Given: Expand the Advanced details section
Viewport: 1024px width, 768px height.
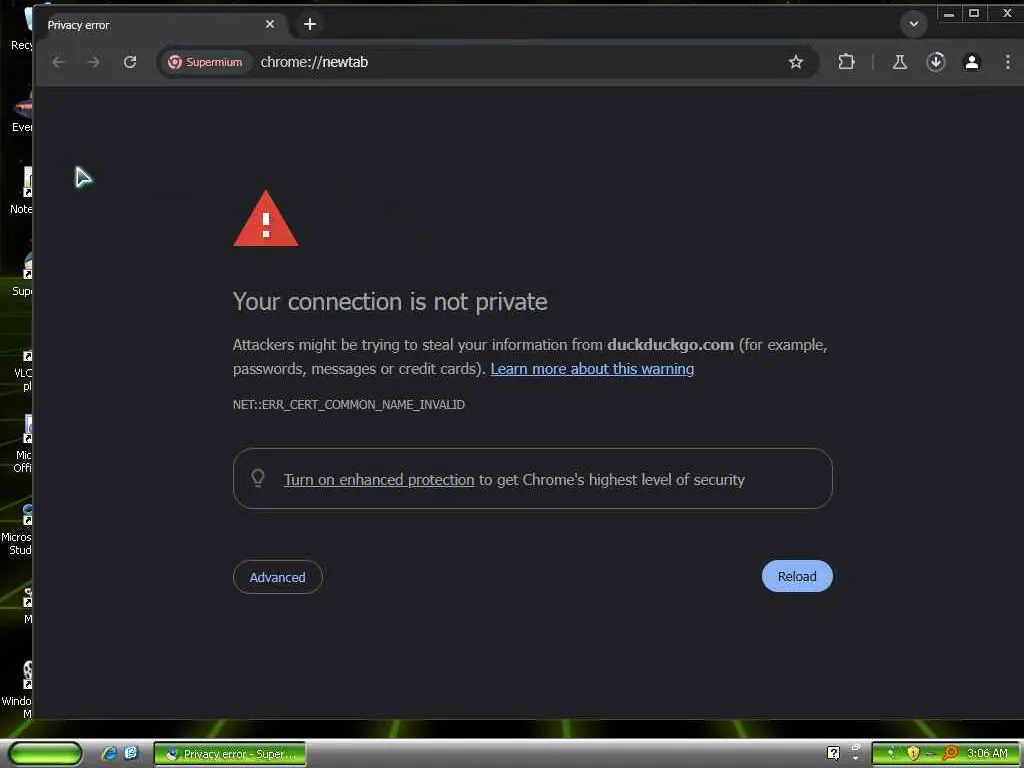Looking at the screenshot, I should (x=278, y=577).
